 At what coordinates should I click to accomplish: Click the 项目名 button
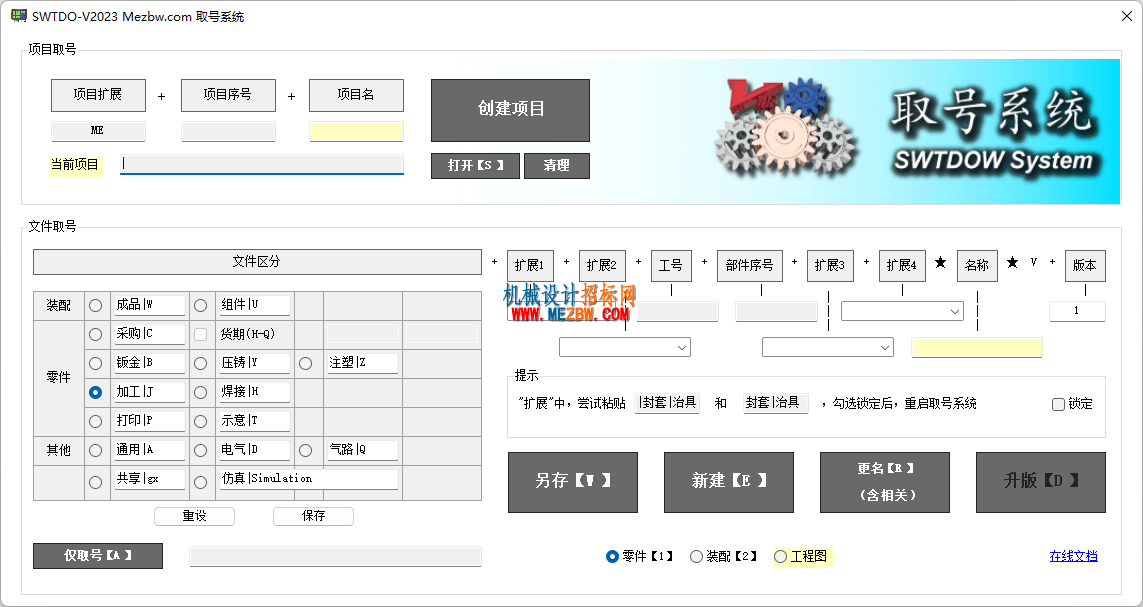[x=356, y=95]
